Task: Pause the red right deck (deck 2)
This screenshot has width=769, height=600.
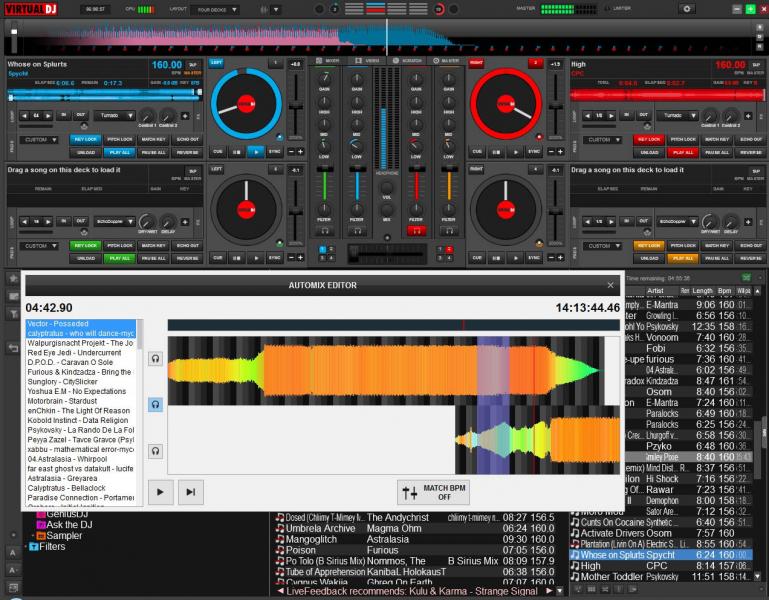Action: [x=496, y=152]
